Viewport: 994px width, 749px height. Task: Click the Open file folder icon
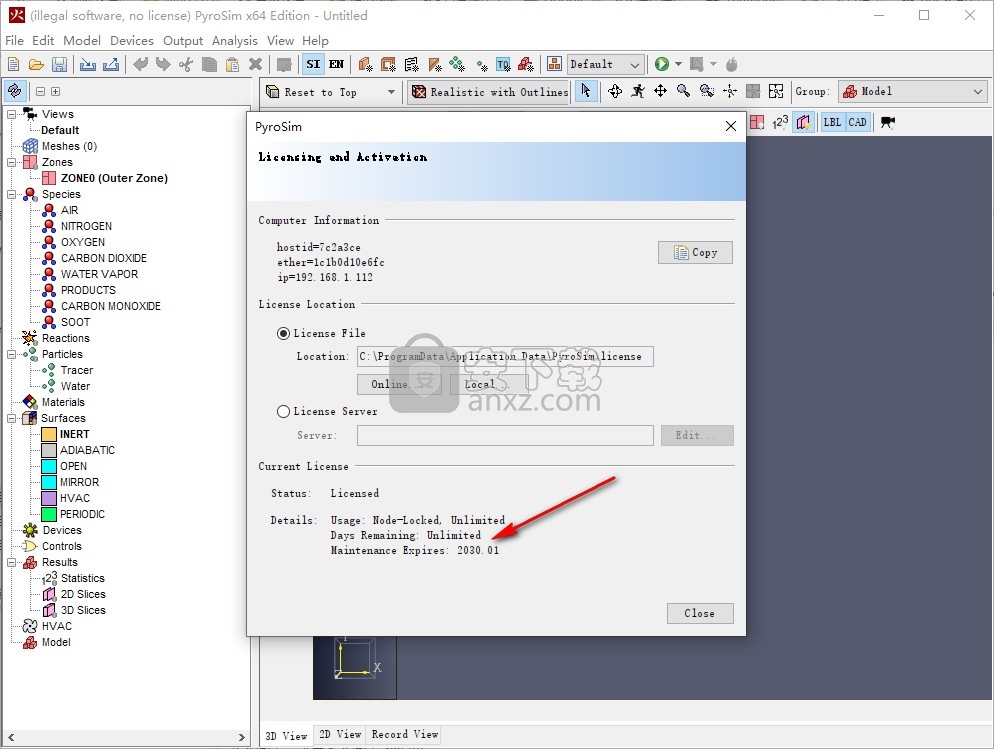tap(36, 64)
